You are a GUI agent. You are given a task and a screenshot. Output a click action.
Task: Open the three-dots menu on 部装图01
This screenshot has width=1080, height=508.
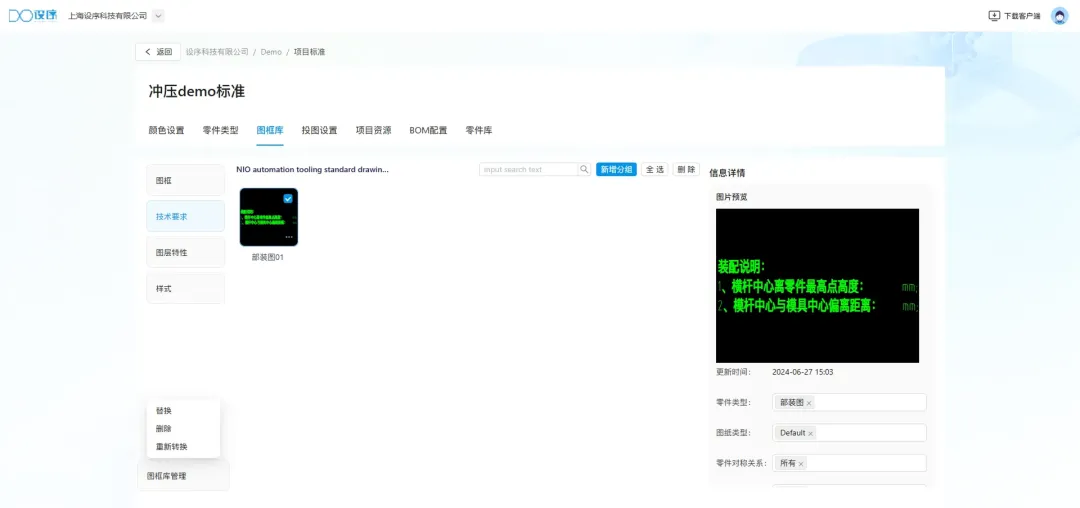289,237
